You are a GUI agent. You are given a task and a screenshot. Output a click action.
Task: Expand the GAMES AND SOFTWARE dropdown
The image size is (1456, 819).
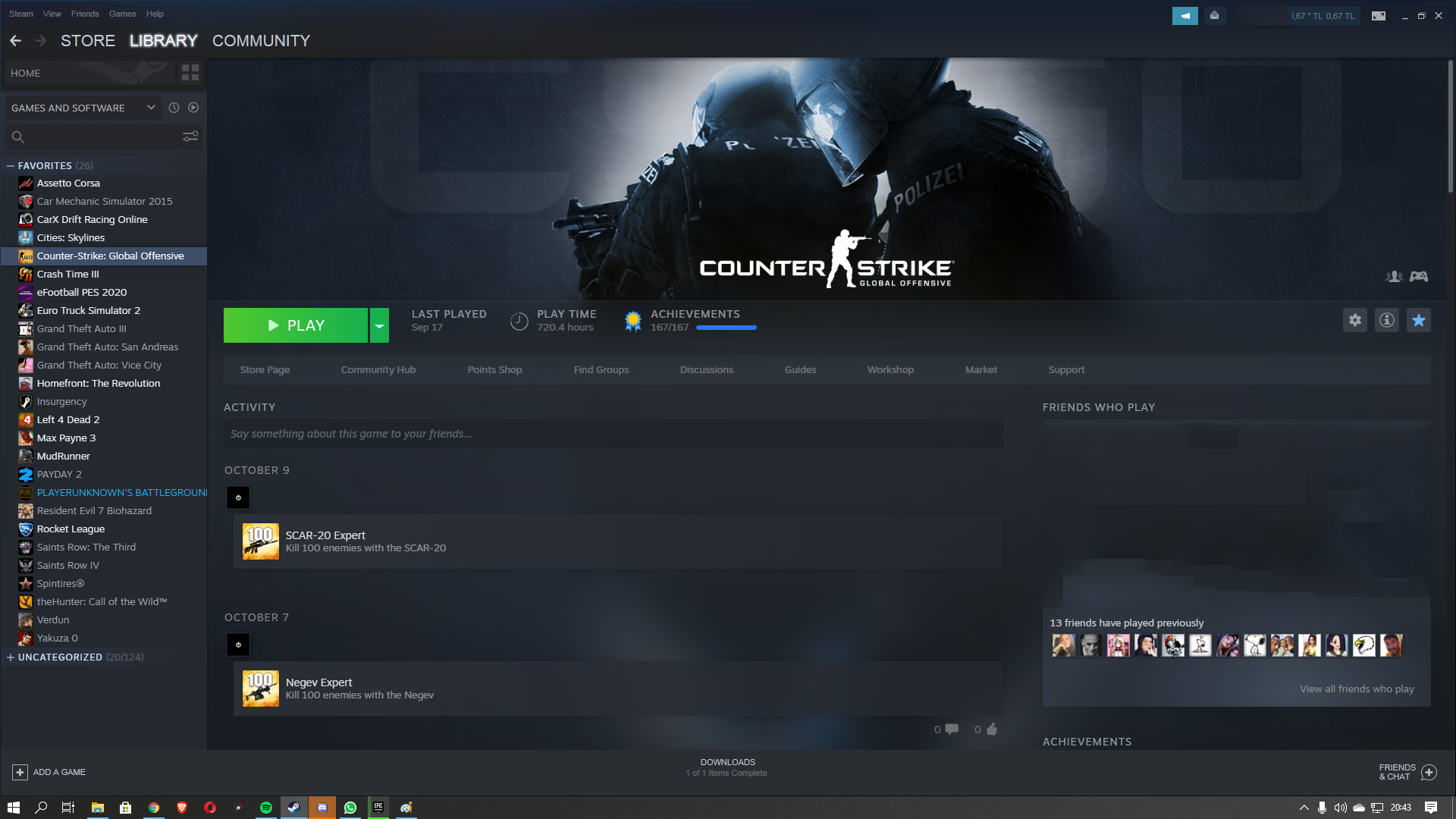tap(150, 107)
